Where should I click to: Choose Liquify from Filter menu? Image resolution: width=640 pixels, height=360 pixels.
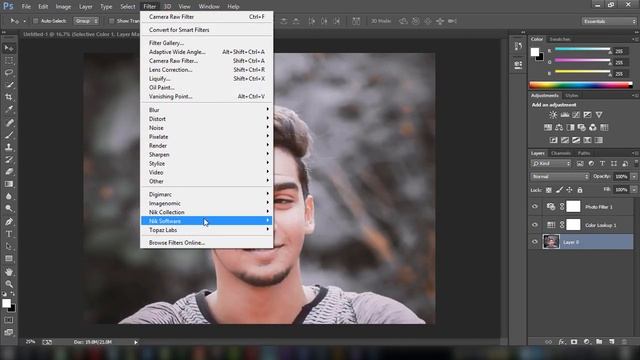pyautogui.click(x=207, y=78)
